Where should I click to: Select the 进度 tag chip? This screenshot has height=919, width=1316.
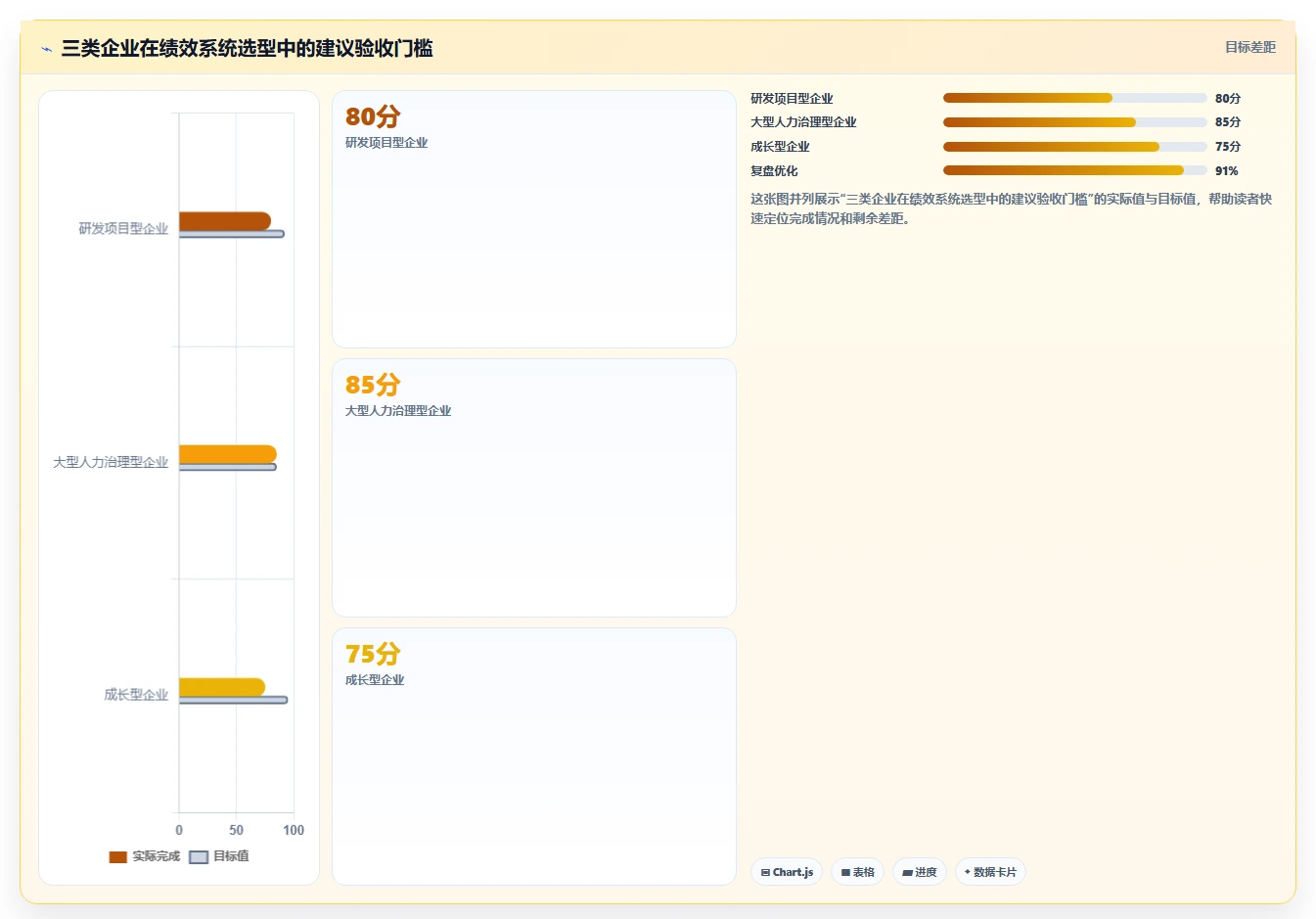pyautogui.click(x=920, y=872)
